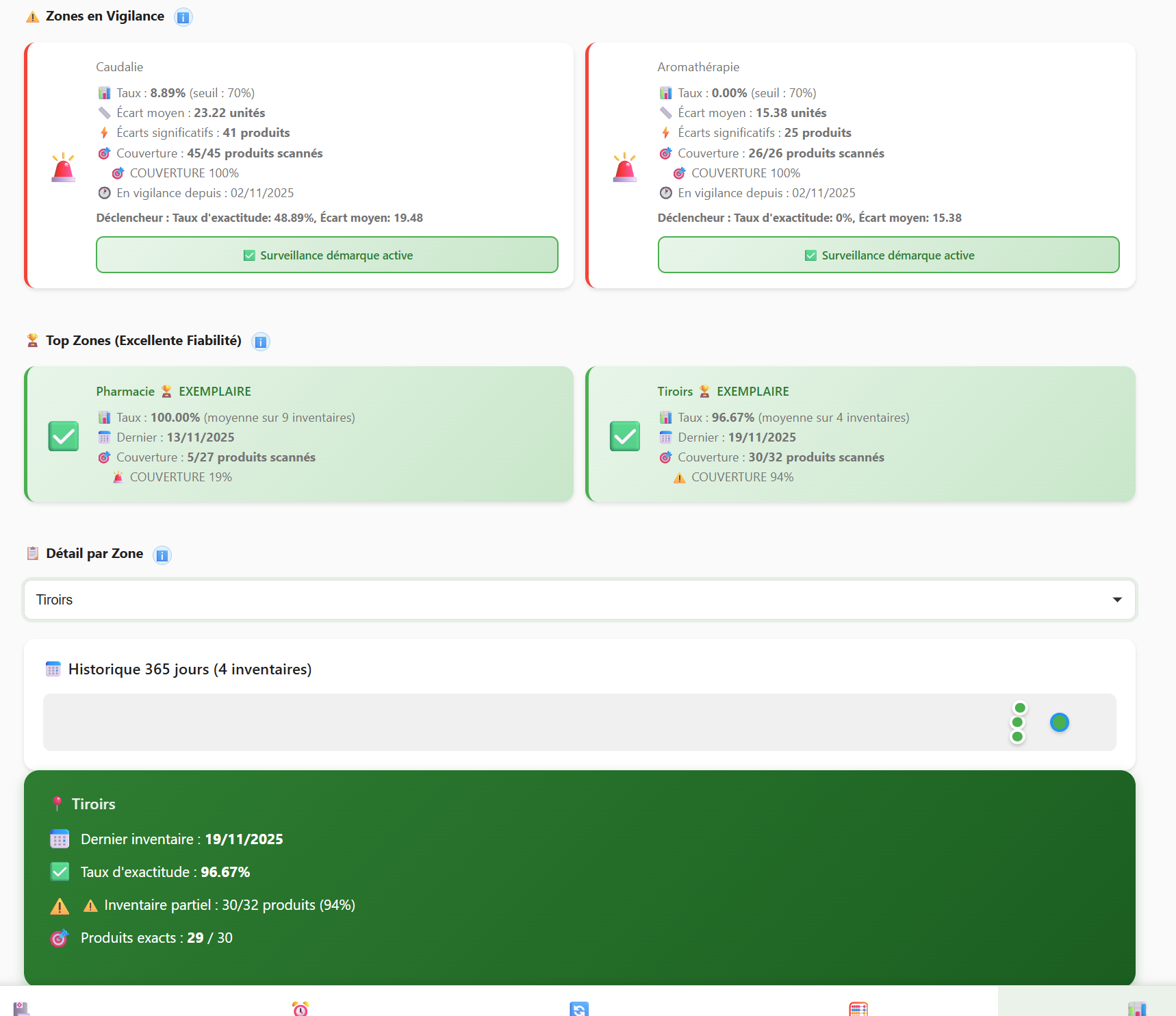Click the dropdown arrow of the zone selector
This screenshot has height=1016, width=1176.
click(1118, 600)
